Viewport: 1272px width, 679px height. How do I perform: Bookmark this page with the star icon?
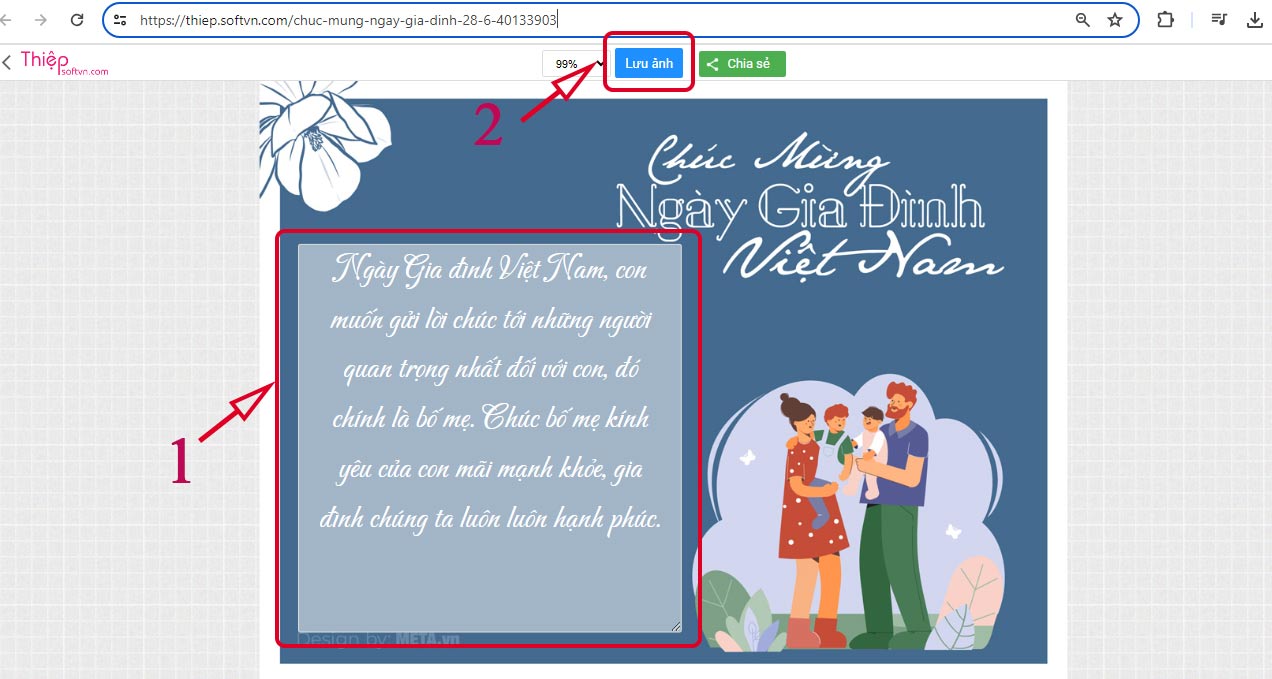pyautogui.click(x=1115, y=20)
